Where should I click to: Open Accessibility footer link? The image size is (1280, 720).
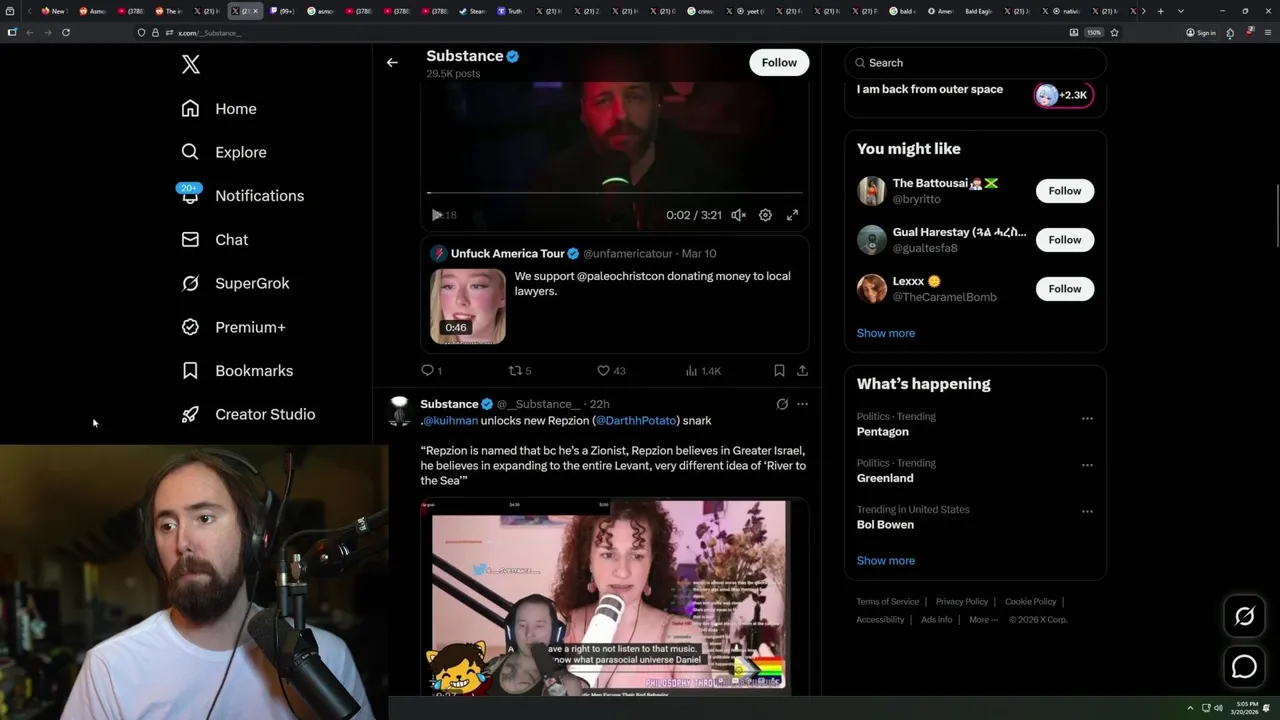(x=880, y=620)
